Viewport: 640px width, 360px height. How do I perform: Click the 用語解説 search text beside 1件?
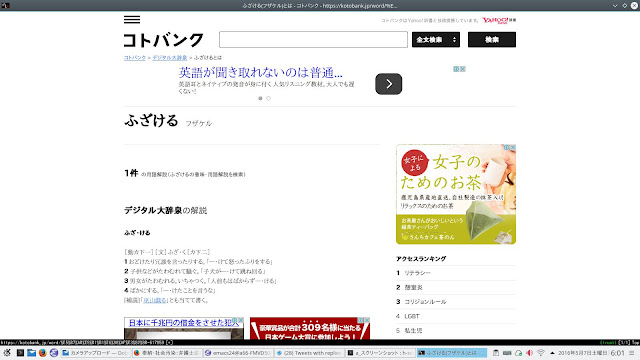(193, 175)
